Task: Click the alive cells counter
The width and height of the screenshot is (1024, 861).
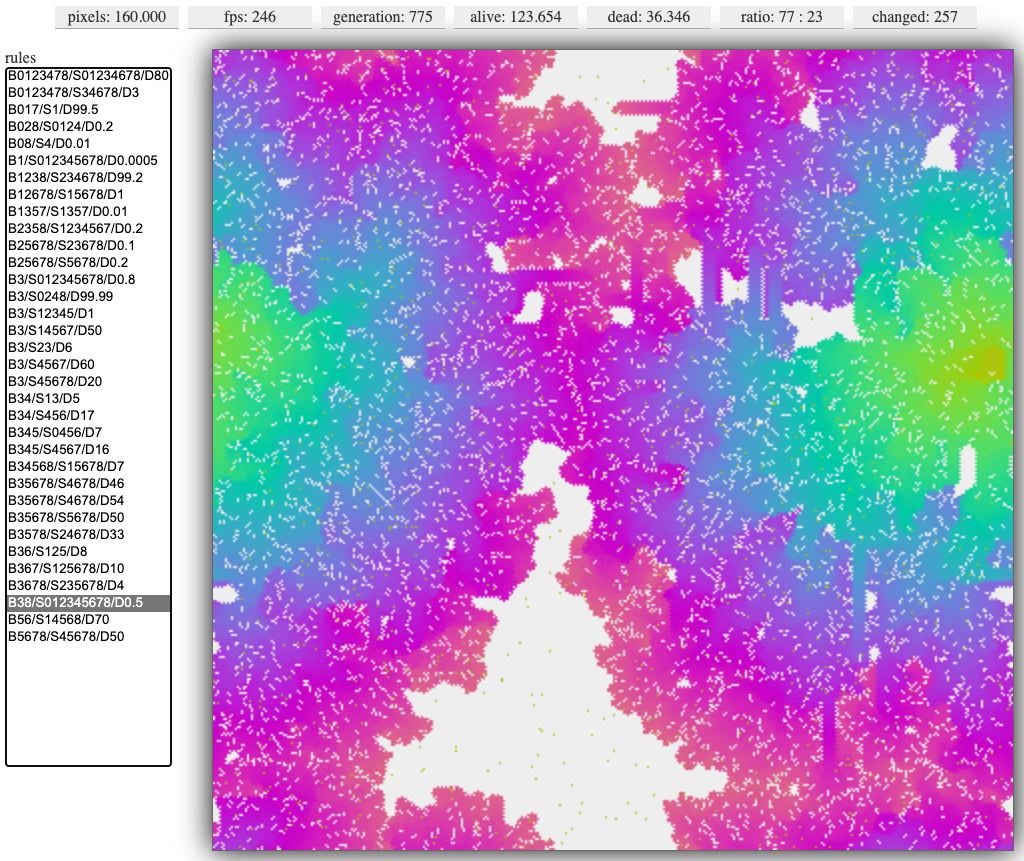Action: pos(515,17)
